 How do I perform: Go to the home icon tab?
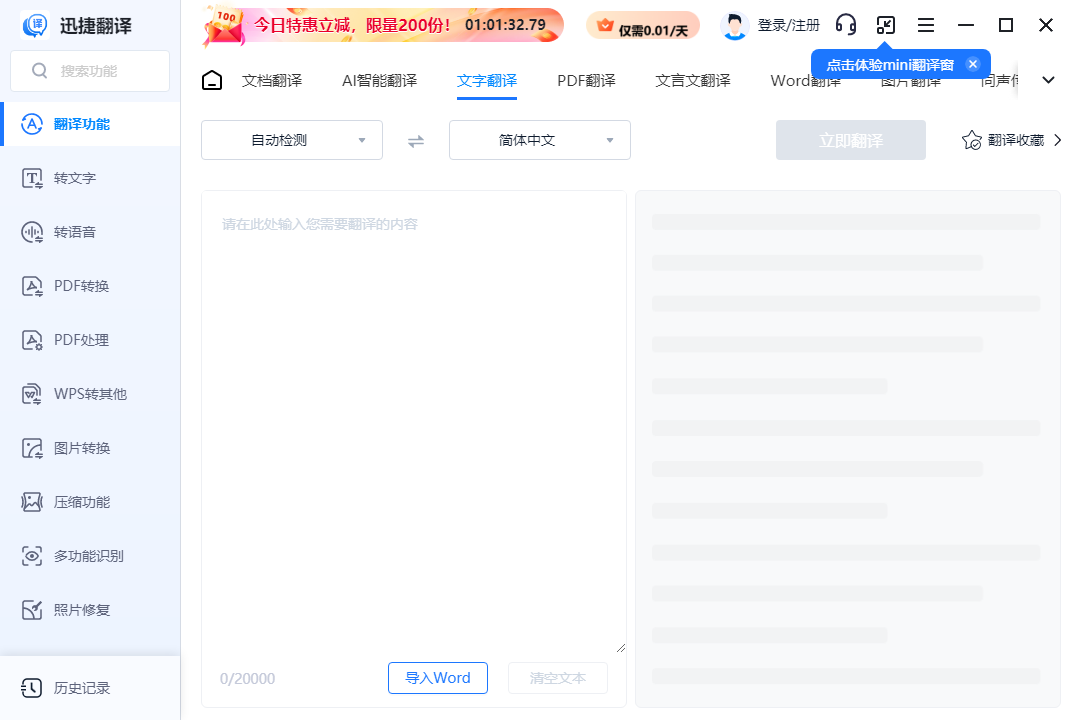click(212, 81)
